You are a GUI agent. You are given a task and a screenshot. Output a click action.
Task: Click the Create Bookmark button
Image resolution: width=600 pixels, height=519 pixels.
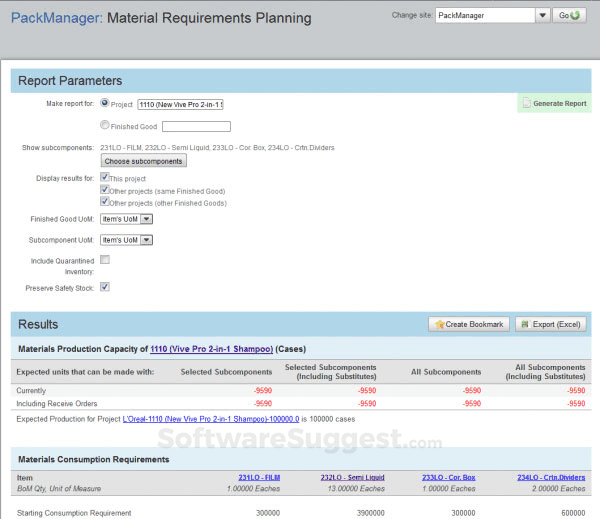(469, 325)
